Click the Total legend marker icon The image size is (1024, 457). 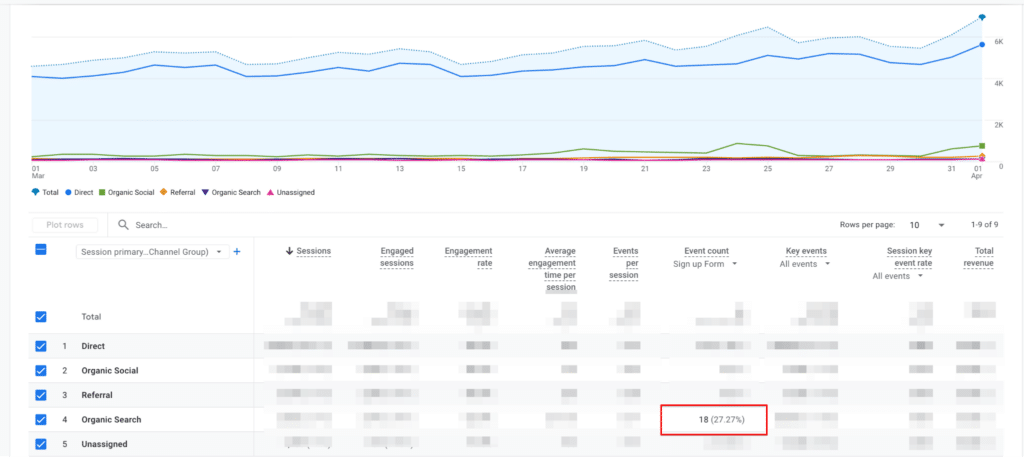(35, 193)
